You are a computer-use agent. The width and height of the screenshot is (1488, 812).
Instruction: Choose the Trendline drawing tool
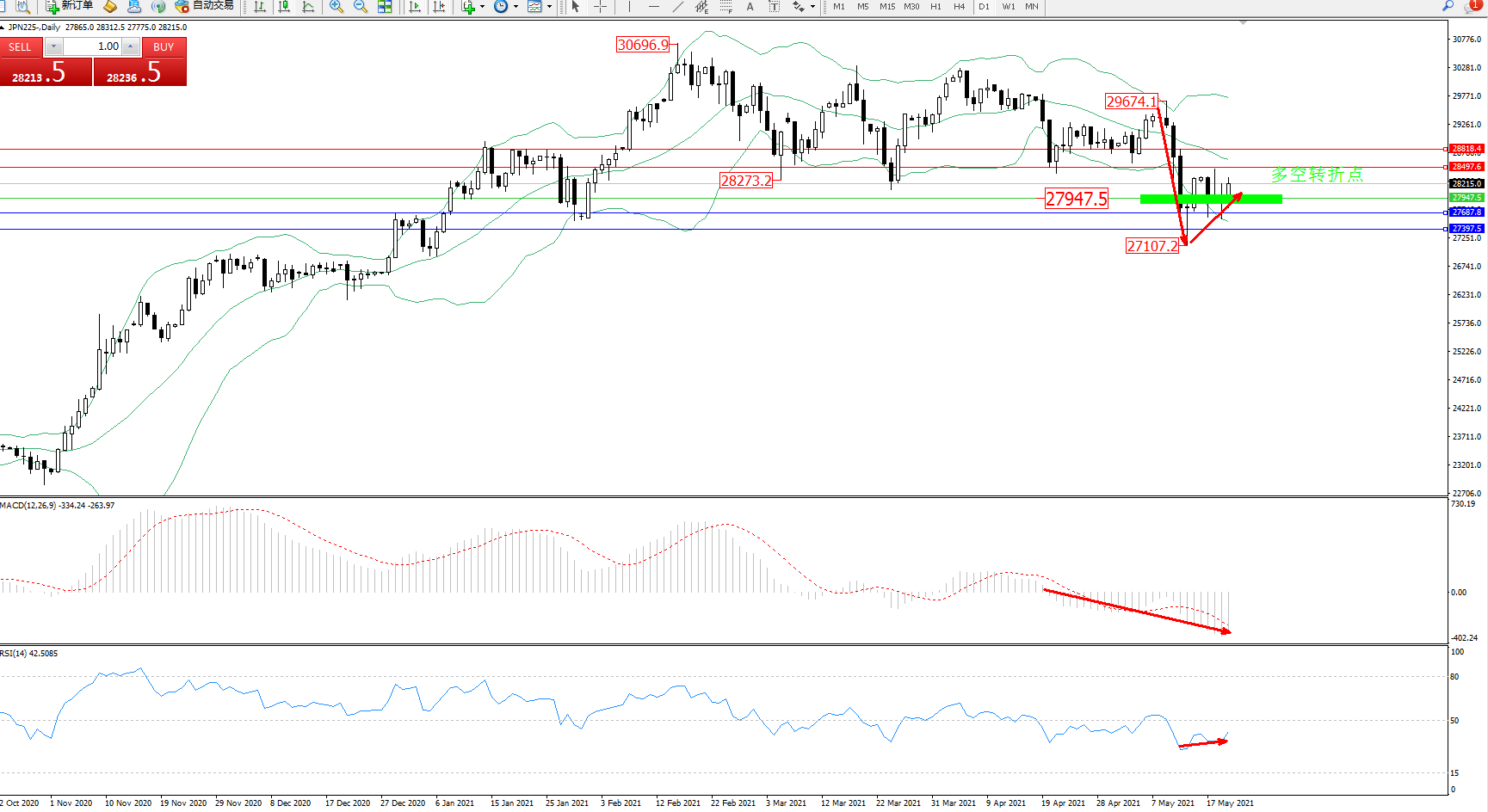pos(678,7)
